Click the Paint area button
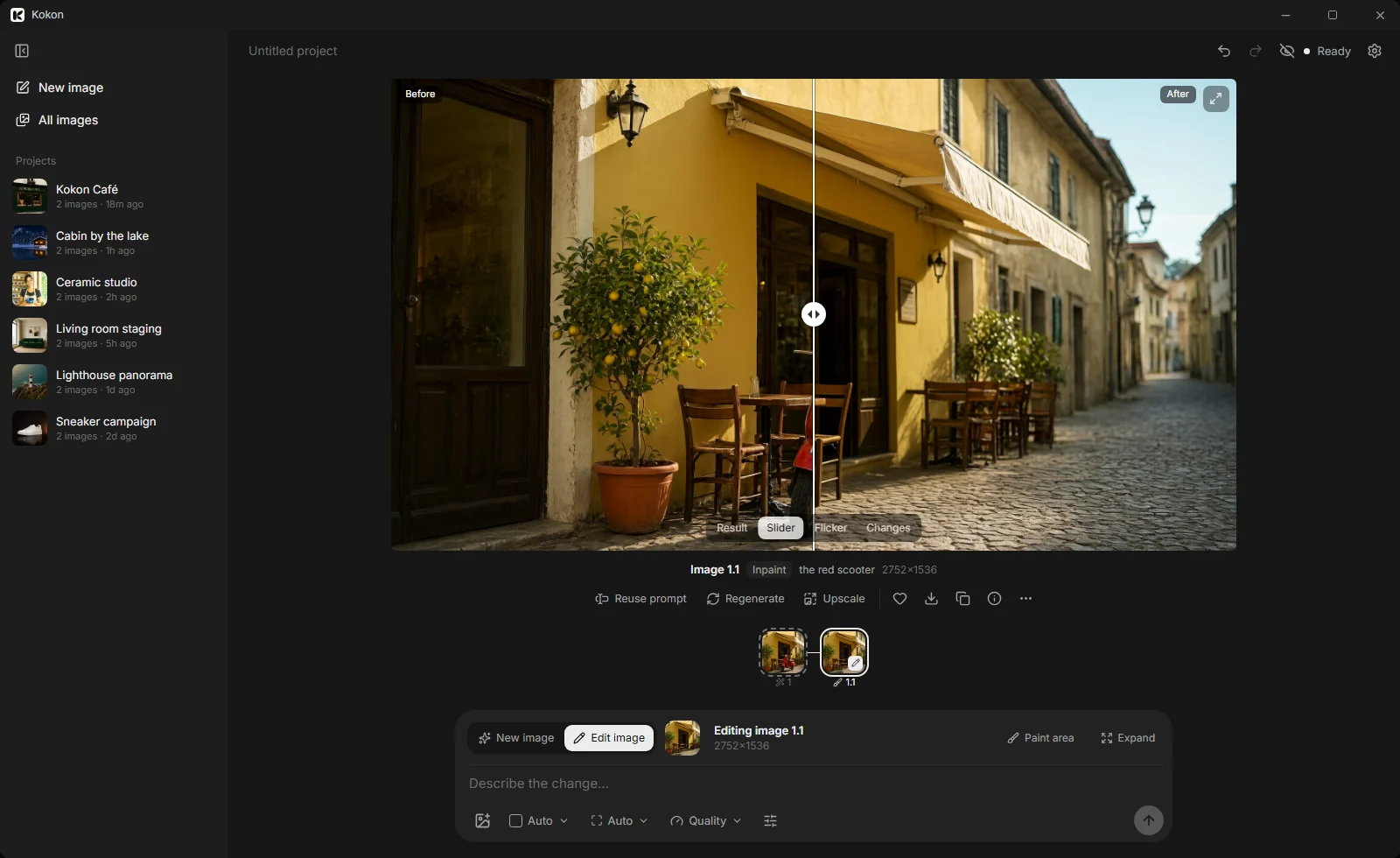This screenshot has width=1400, height=858. coord(1040,738)
